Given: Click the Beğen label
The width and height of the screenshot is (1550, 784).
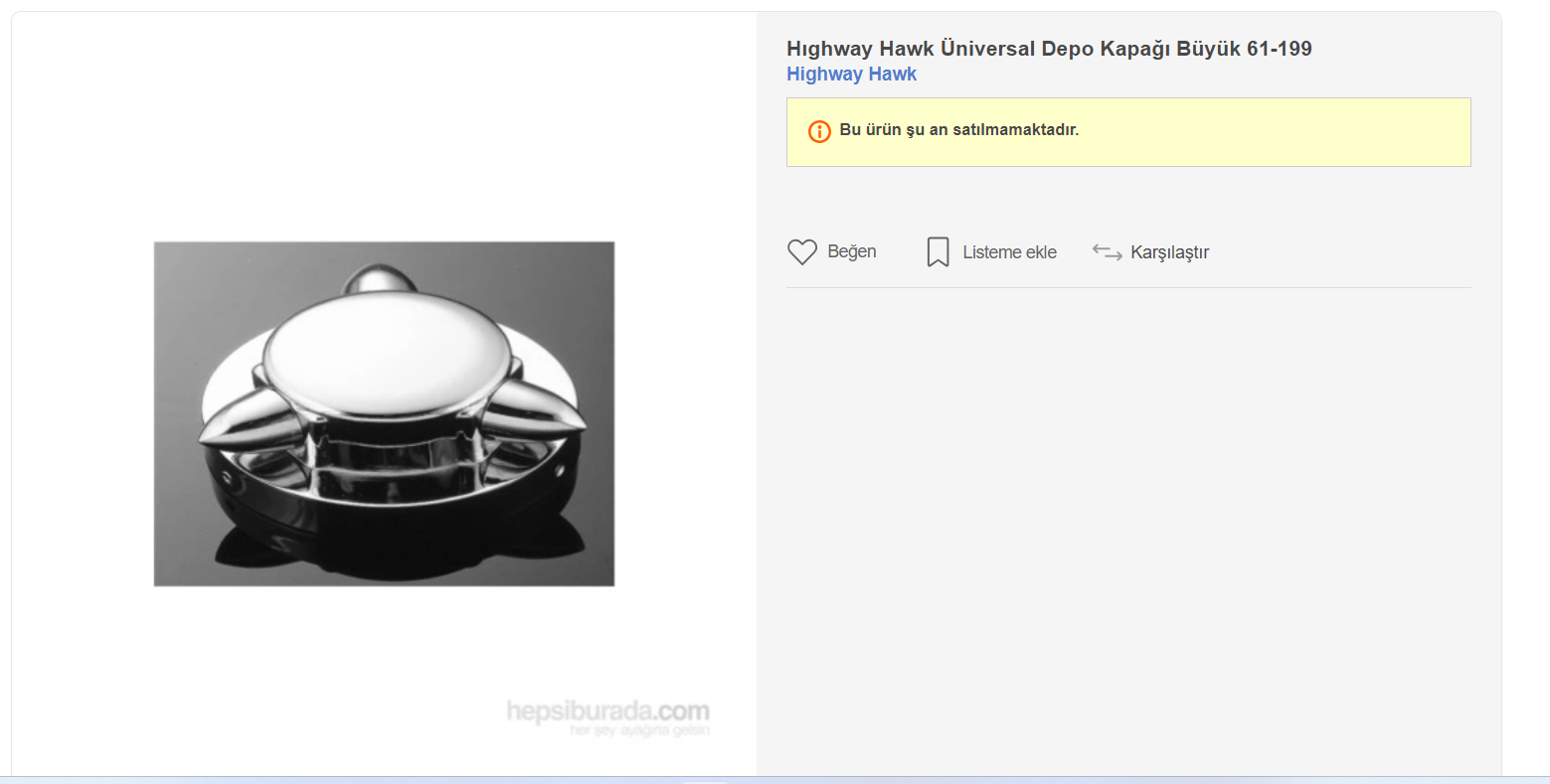Looking at the screenshot, I should pos(852,251).
